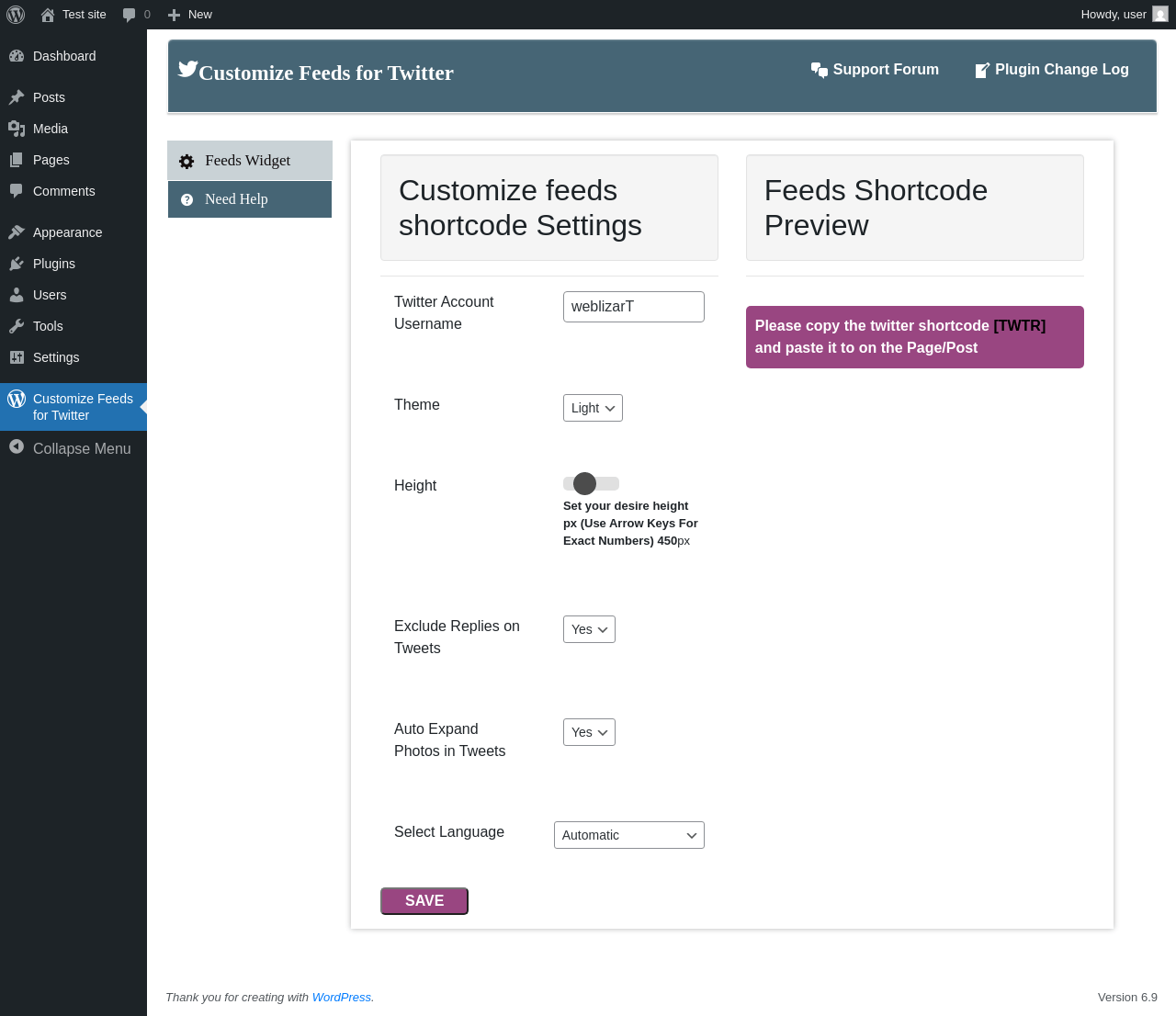Click the Dashboard gauge icon
Image resolution: width=1176 pixels, height=1016 pixels.
17,56
